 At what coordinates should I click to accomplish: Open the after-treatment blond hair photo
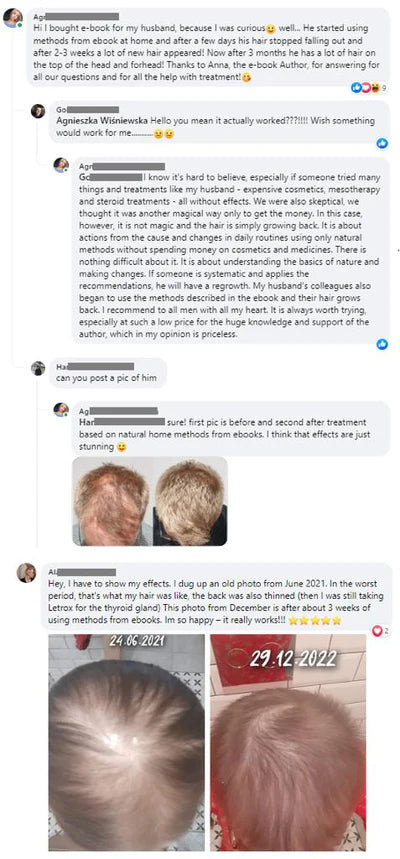(x=190, y=501)
